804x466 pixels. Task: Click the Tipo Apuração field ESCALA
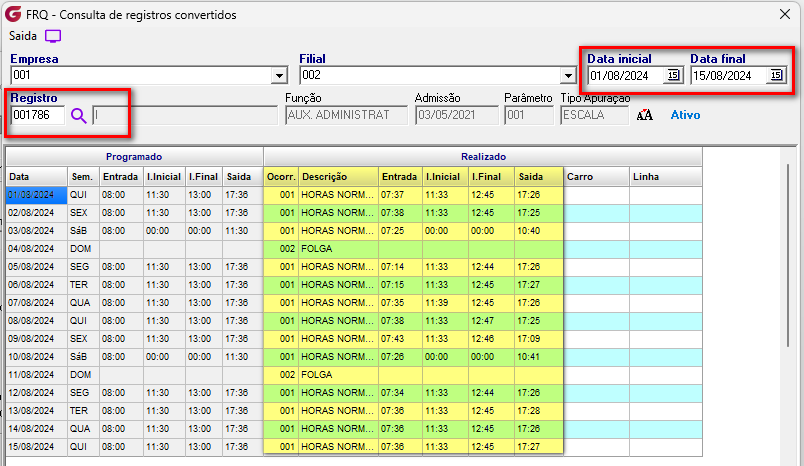(x=594, y=115)
